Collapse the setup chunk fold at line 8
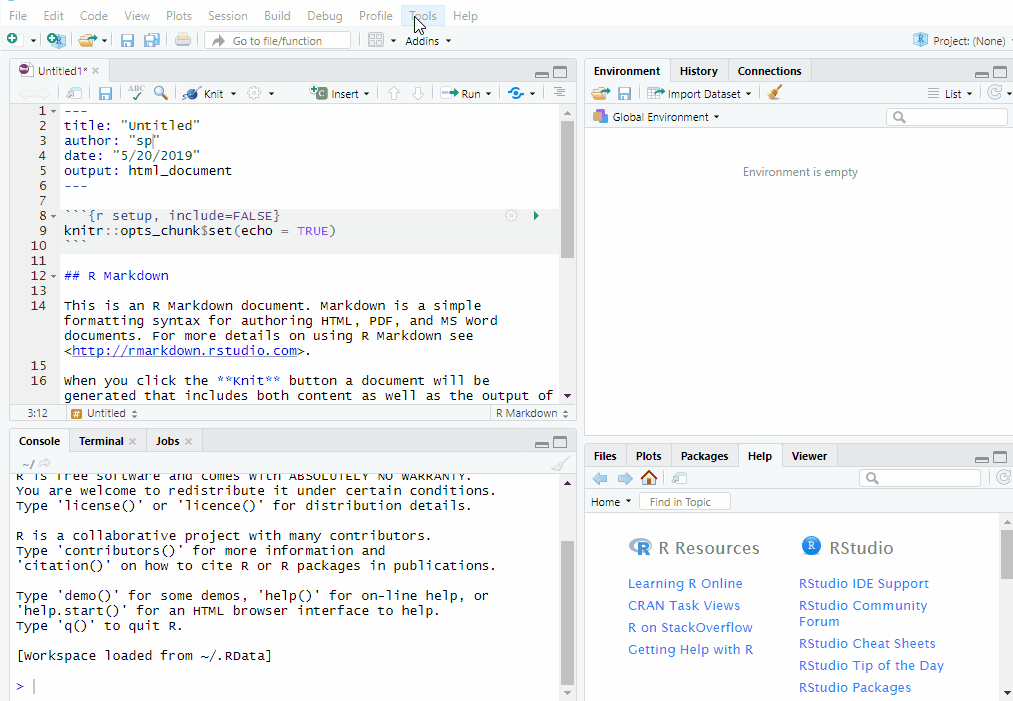 click(x=54, y=216)
